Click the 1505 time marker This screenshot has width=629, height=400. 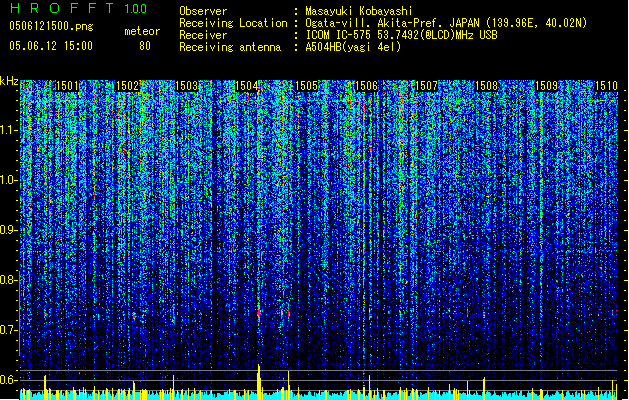click(x=306, y=86)
